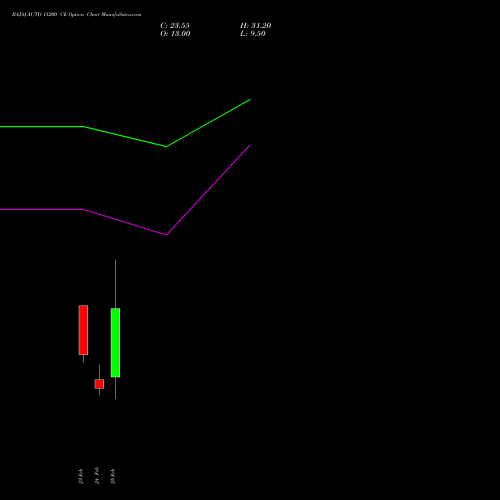
Task: Click the date label beneath the large red candlestick
Action: click(x=81, y=476)
